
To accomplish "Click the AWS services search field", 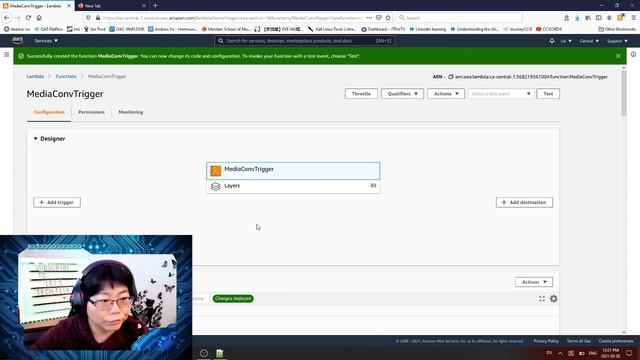I will [x=304, y=41].
